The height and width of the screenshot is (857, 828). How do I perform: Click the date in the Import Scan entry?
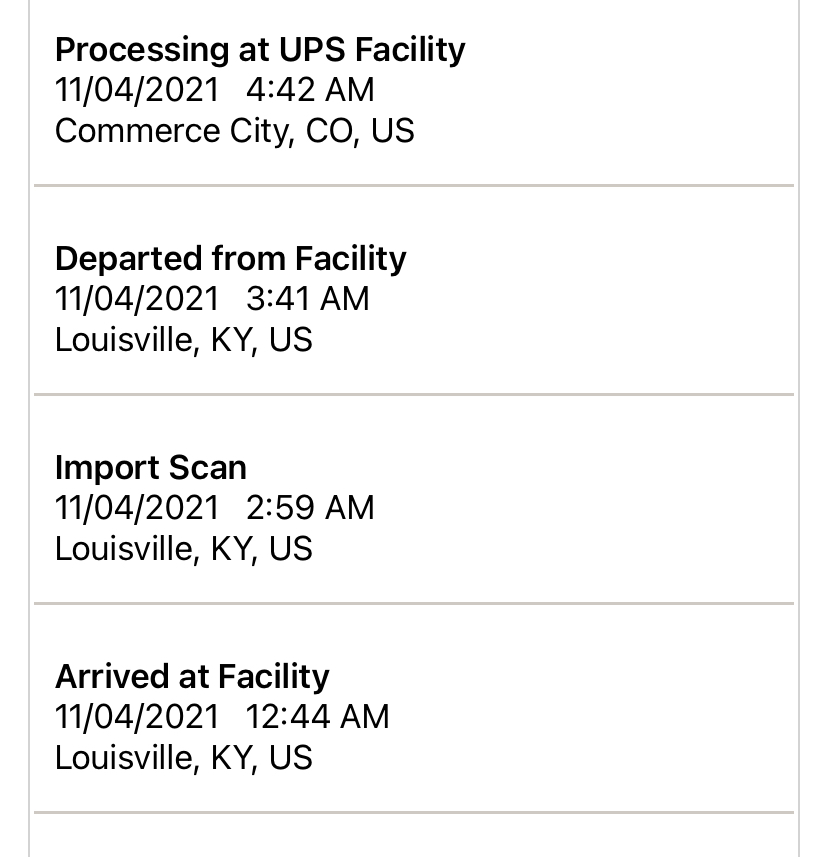click(x=137, y=508)
